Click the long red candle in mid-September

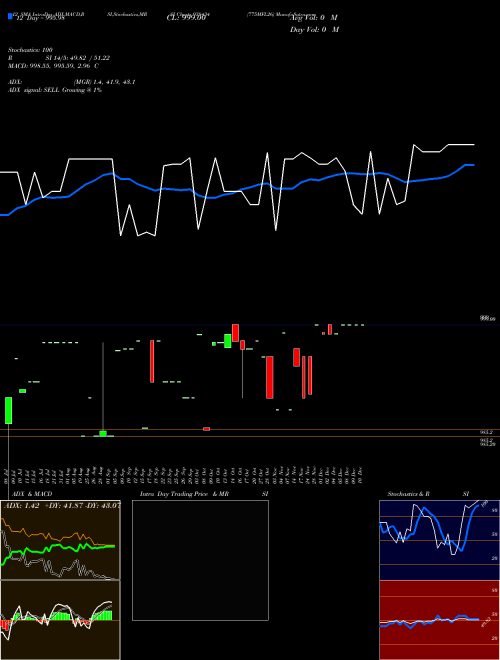pyautogui.click(x=152, y=361)
